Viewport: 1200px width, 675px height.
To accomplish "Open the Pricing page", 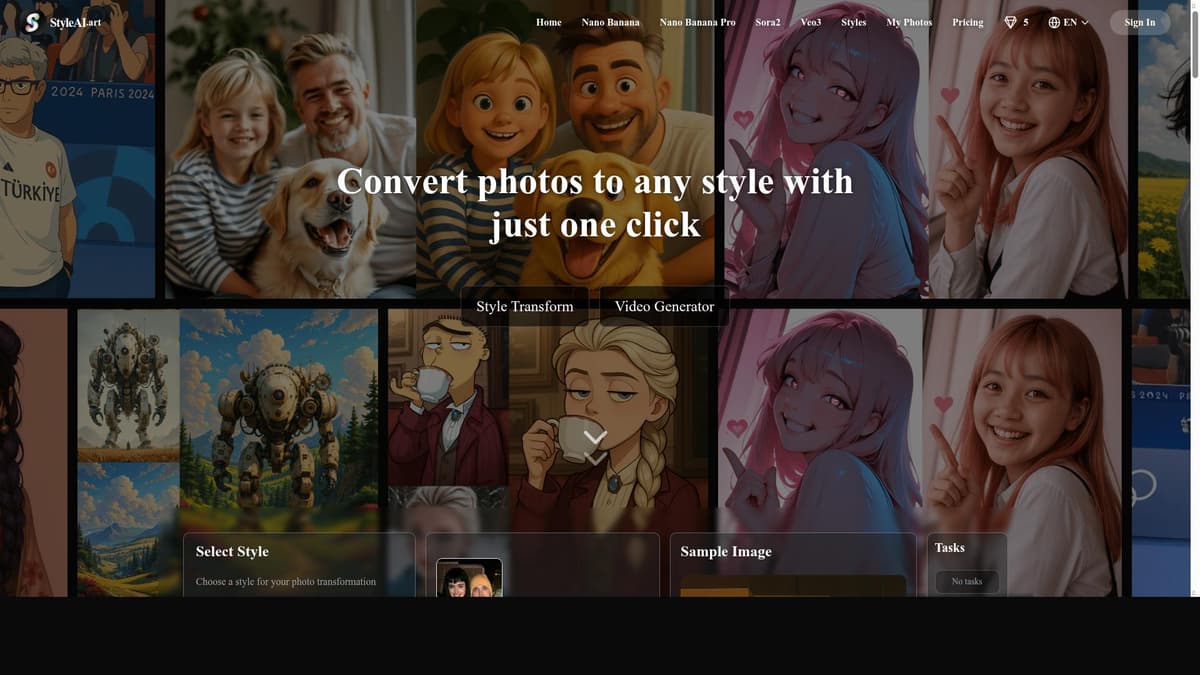I will (967, 21).
